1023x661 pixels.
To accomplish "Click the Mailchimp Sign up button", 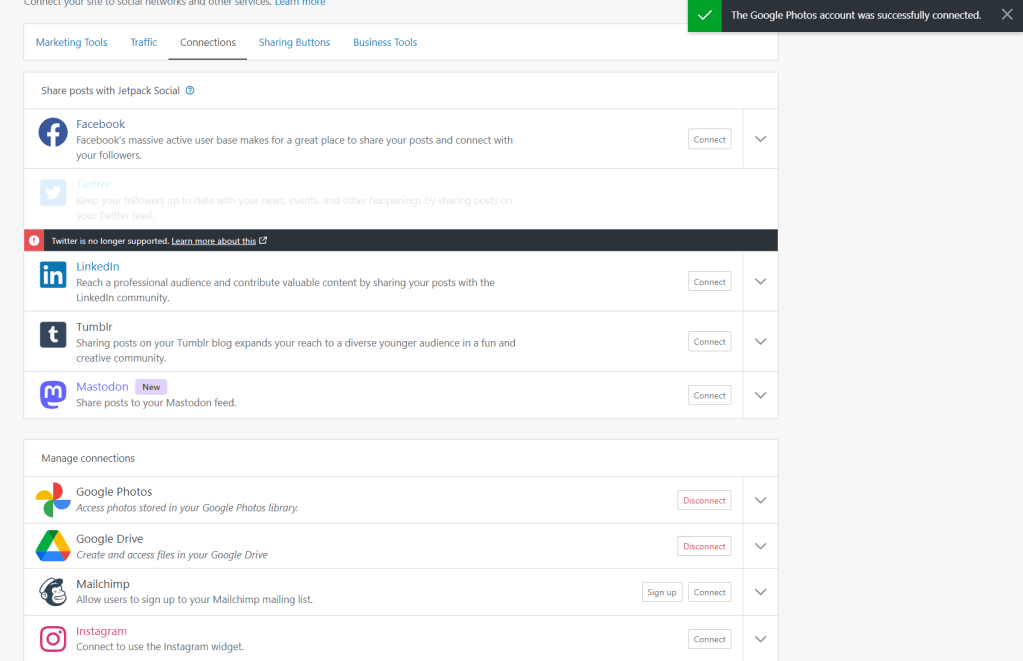I will pos(662,592).
